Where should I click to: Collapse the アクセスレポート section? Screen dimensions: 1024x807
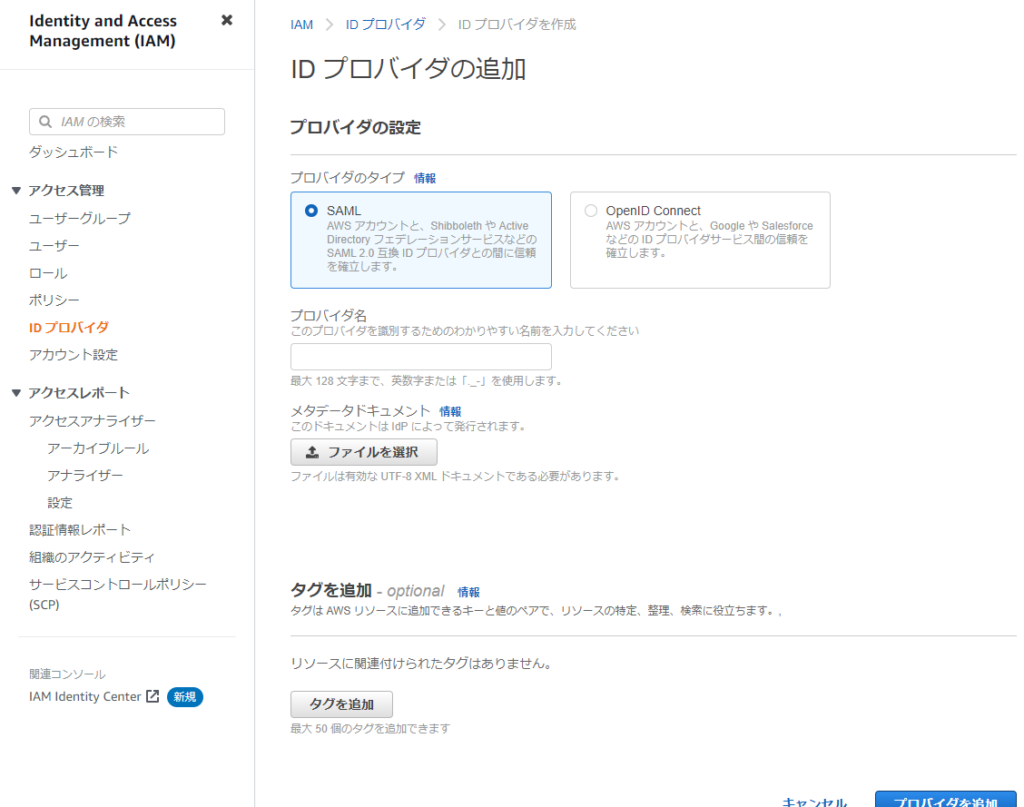pos(16,393)
